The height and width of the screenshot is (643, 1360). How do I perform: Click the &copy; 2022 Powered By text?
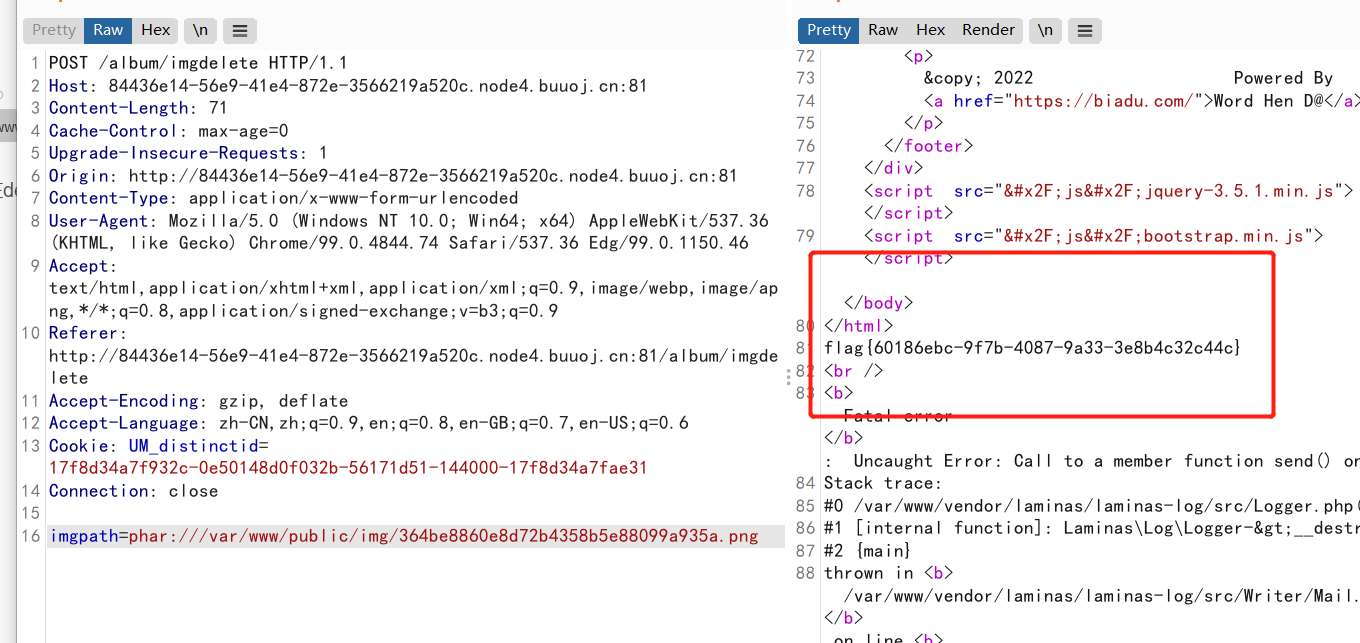(x=1128, y=78)
